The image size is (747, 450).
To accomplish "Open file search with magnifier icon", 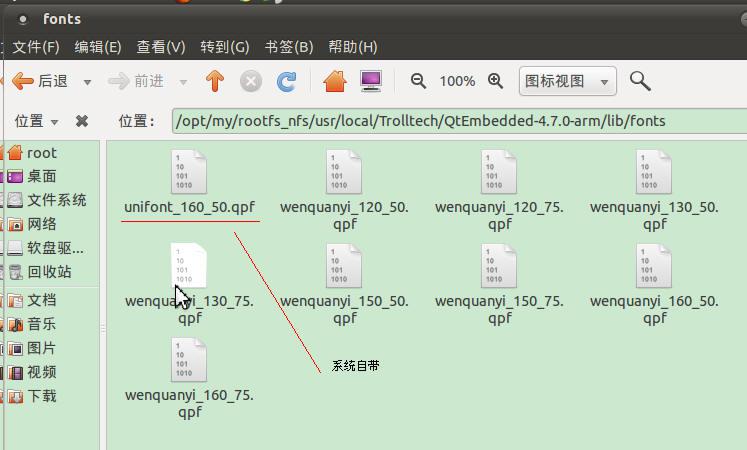I will tap(640, 81).
